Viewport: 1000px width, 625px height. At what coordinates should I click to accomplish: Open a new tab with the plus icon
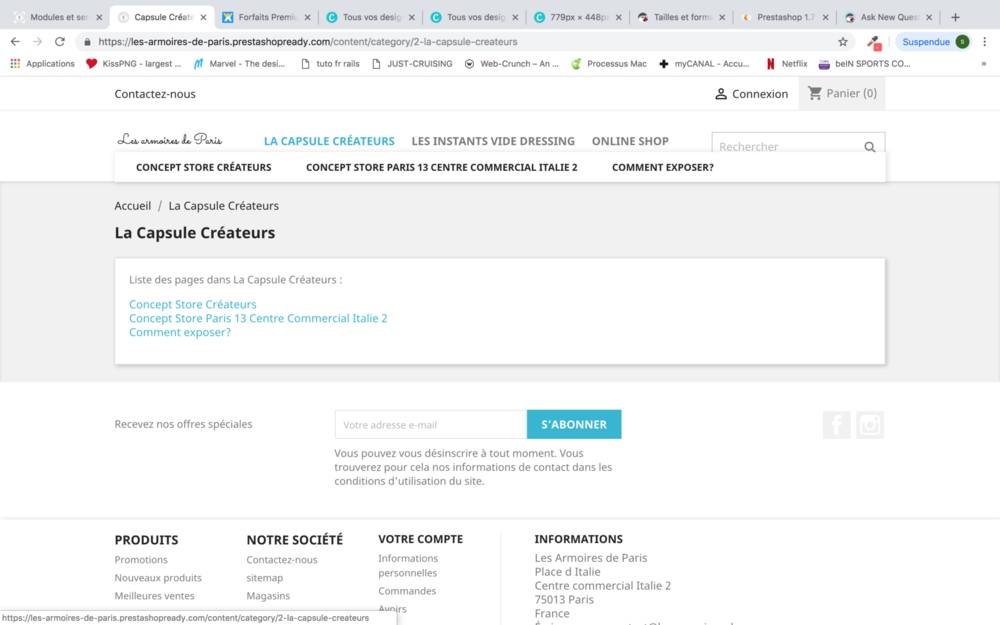(955, 17)
